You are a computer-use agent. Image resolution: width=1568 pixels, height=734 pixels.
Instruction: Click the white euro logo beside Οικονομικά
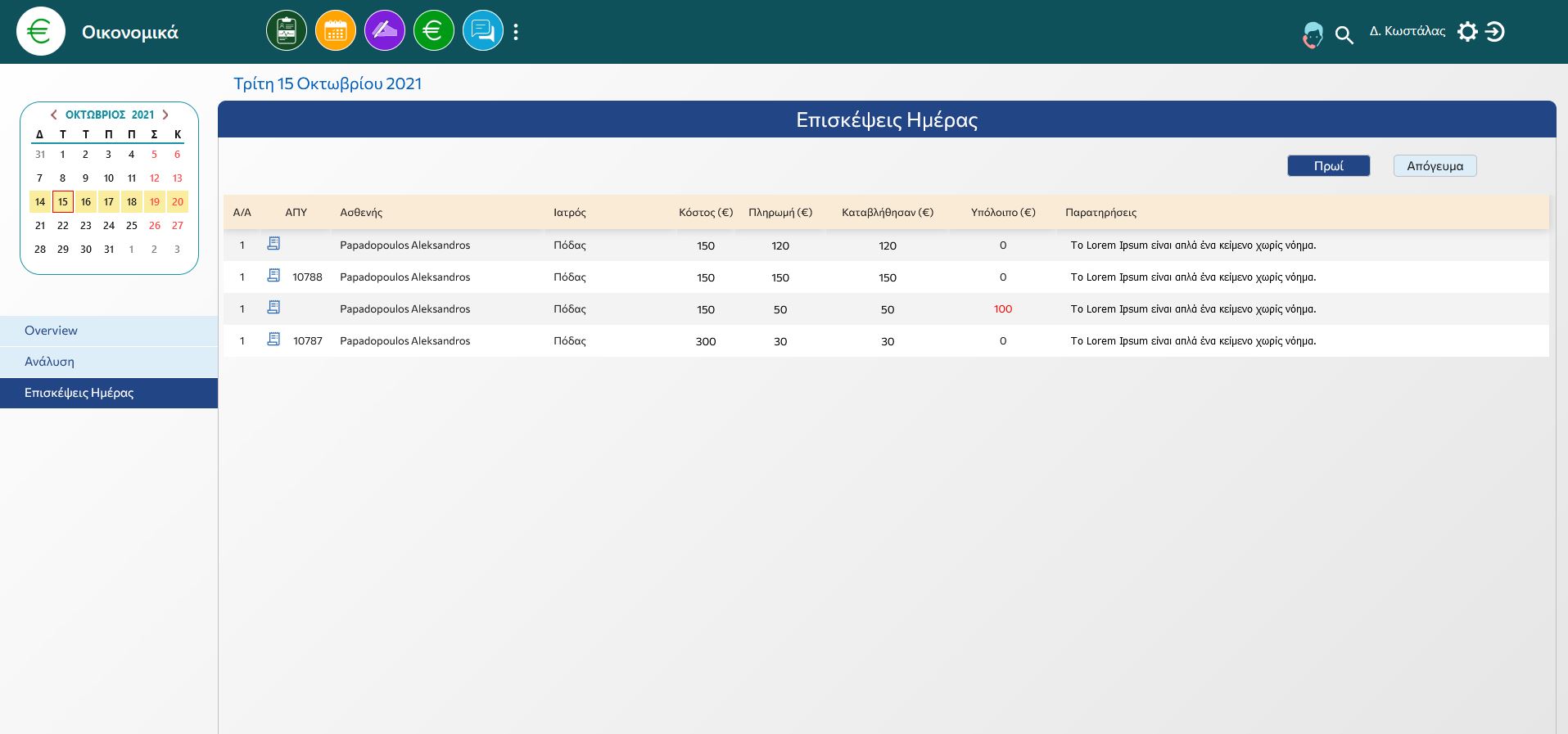pos(41,32)
